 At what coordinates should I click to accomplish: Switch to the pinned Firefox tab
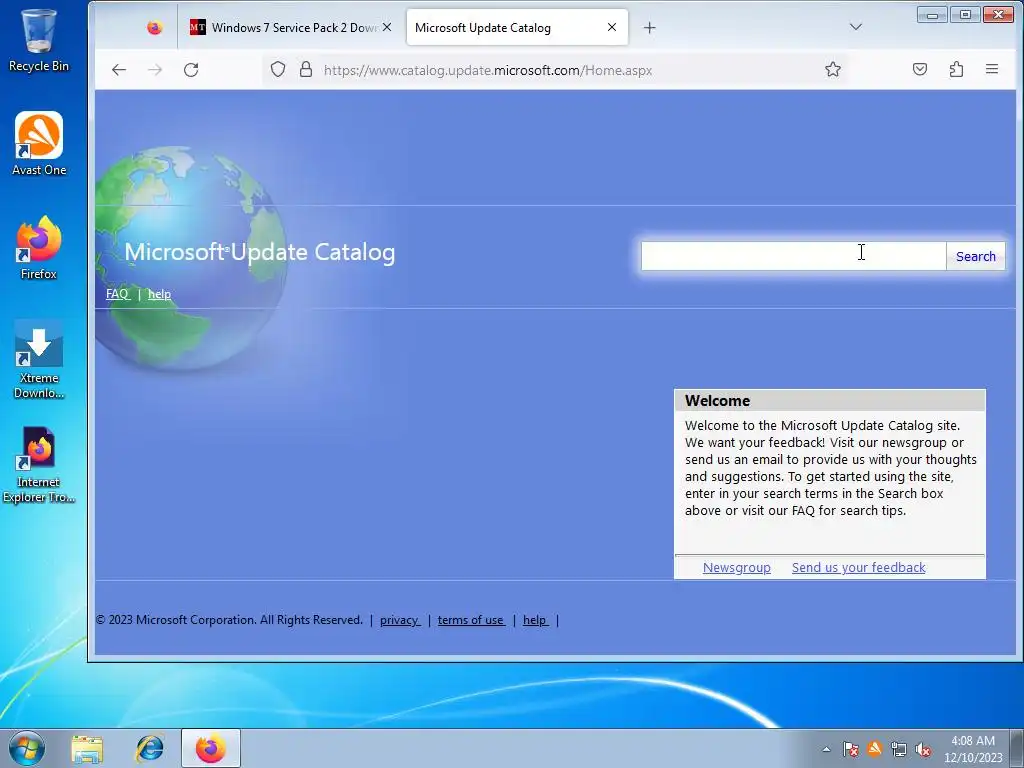155,27
